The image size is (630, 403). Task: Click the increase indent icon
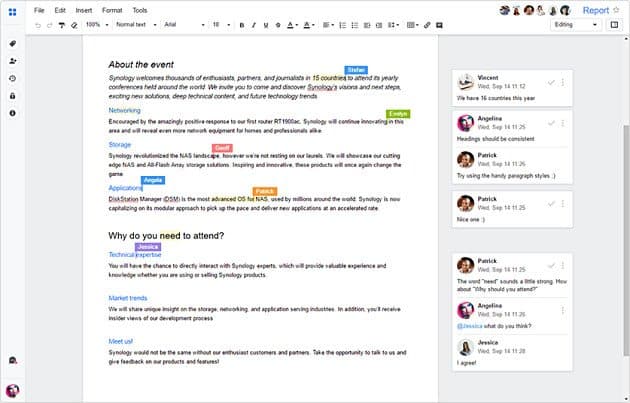379,25
